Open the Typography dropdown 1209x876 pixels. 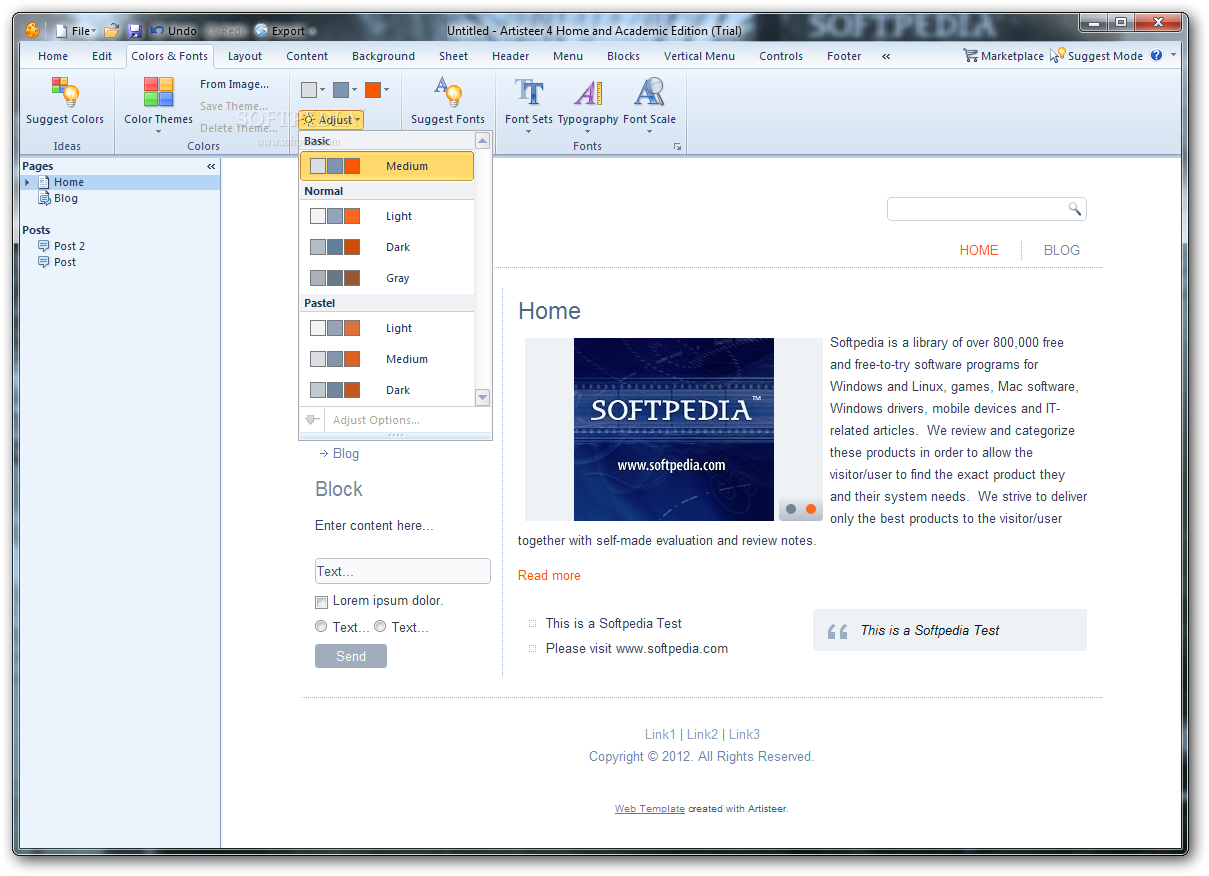coord(588,104)
